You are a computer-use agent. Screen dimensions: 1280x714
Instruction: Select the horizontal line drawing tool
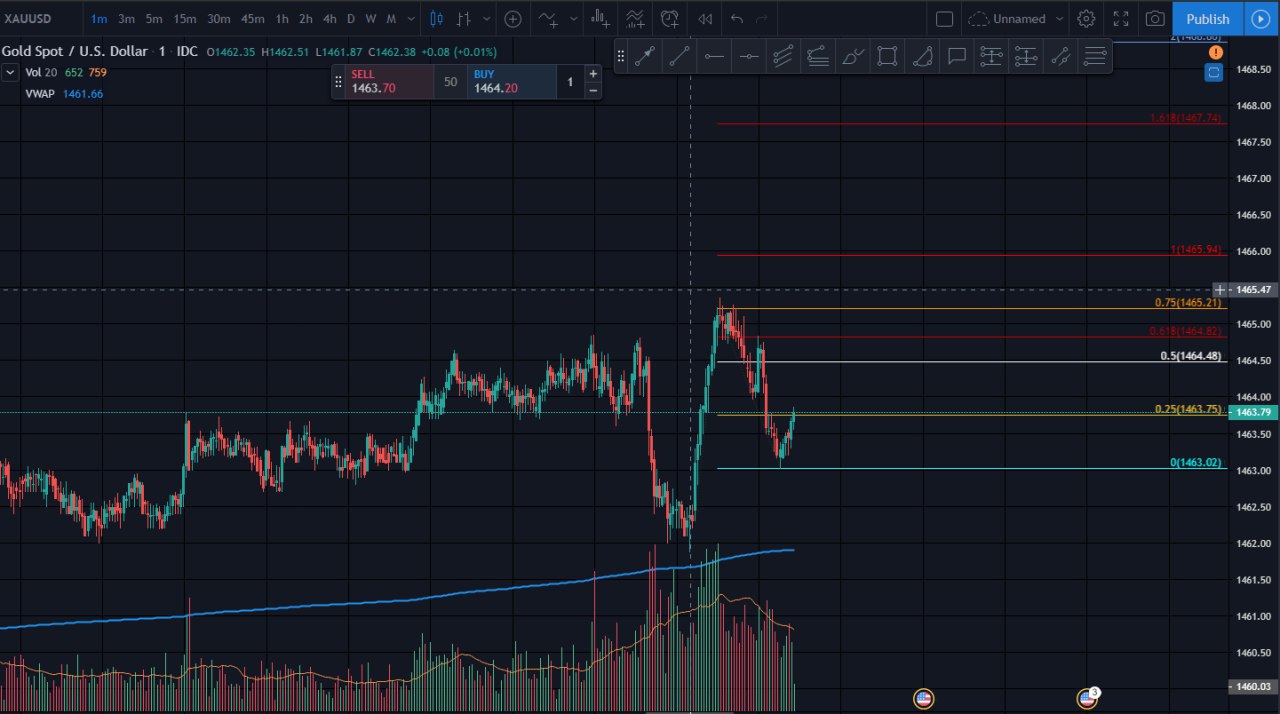click(714, 57)
